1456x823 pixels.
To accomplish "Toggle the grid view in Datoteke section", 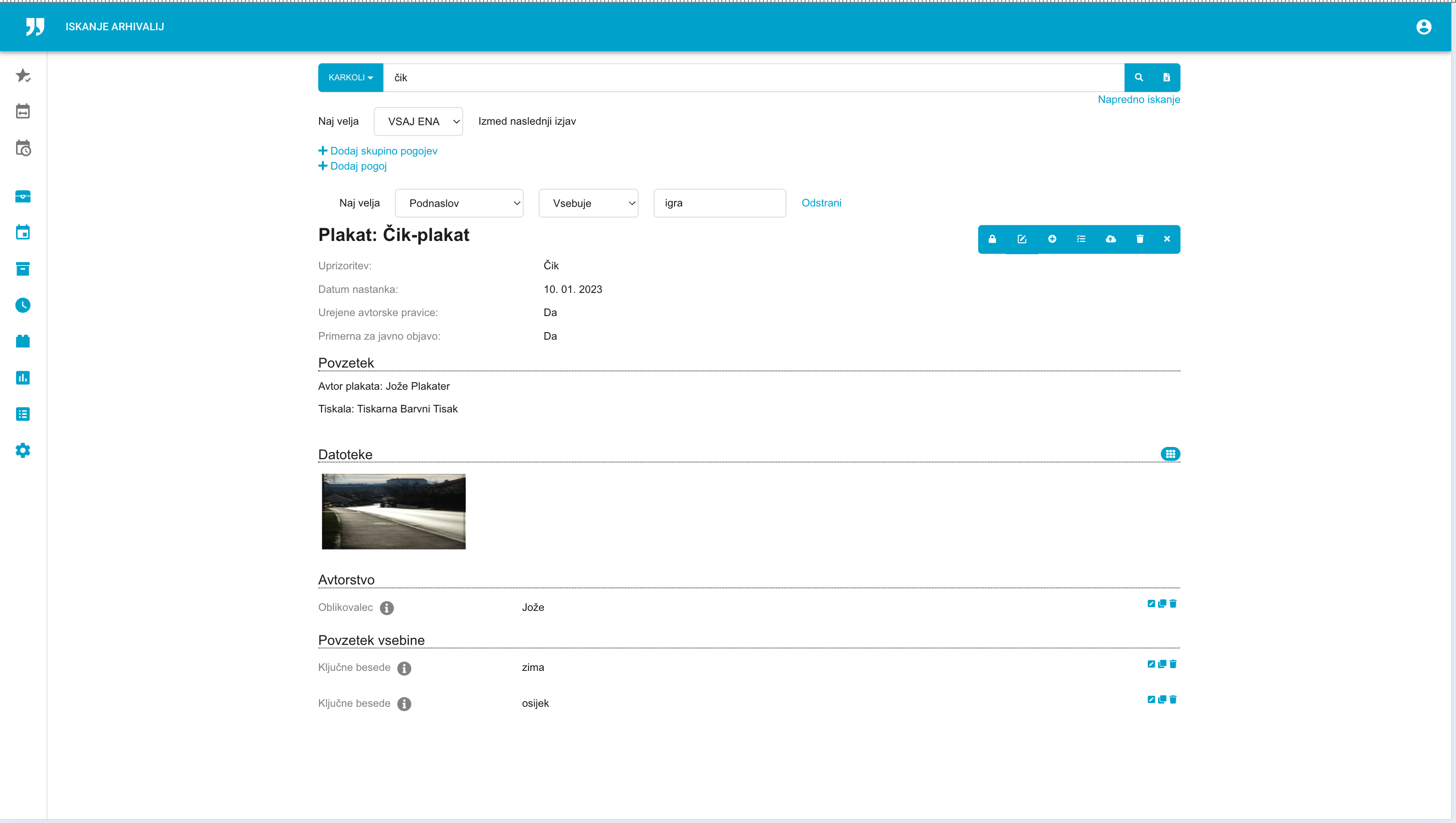I will pyautogui.click(x=1170, y=454).
